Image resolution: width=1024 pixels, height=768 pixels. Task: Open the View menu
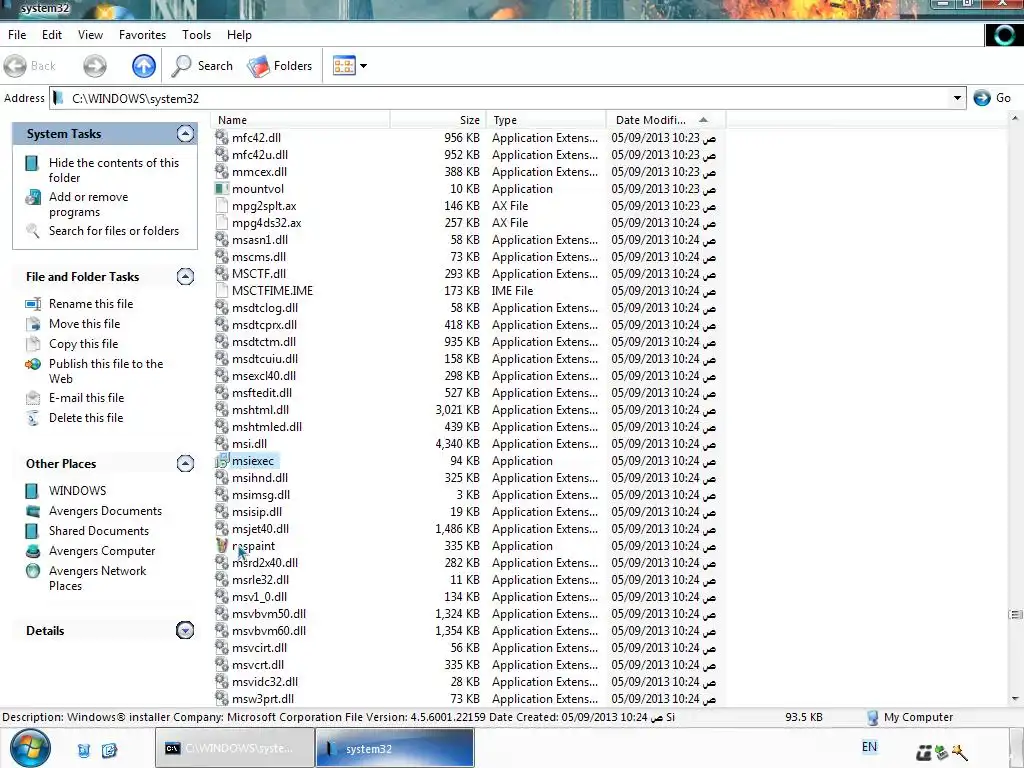click(90, 35)
